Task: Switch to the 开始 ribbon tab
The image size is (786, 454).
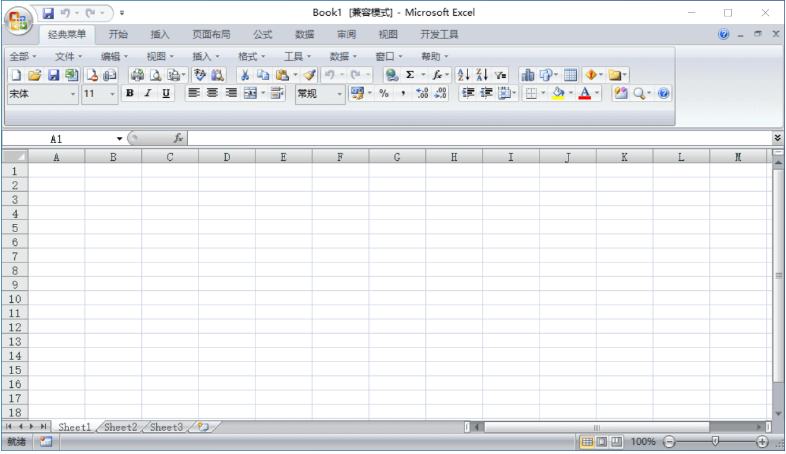Action: [x=118, y=35]
